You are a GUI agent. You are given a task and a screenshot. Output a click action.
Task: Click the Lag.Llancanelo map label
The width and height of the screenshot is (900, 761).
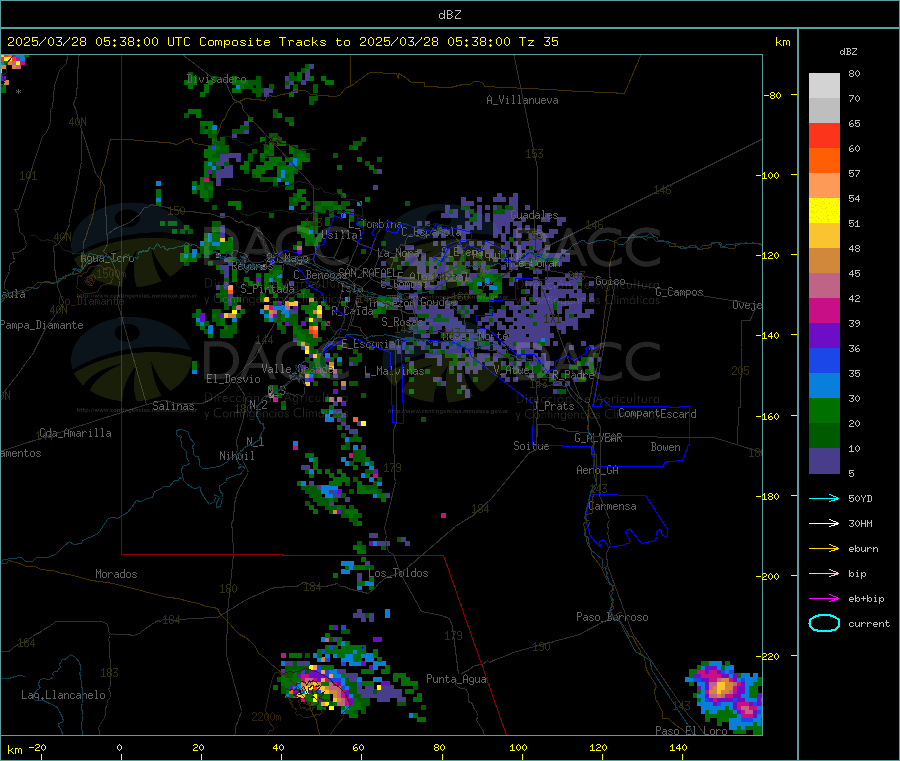[x=63, y=695]
